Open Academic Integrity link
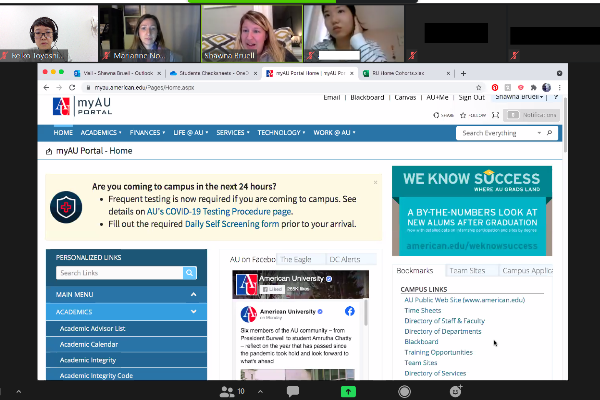Viewport: 600px width, 400px height. 88,360
